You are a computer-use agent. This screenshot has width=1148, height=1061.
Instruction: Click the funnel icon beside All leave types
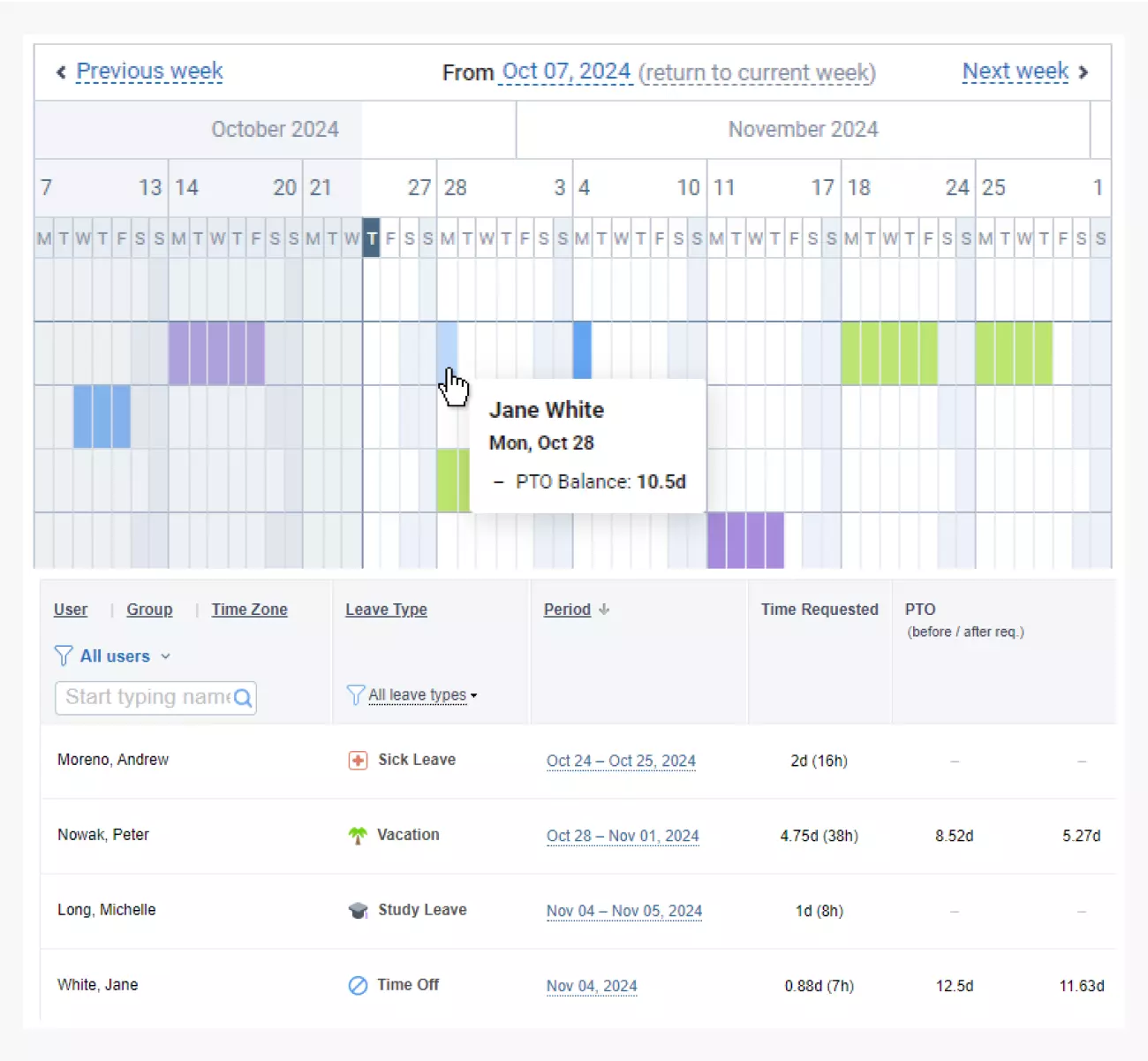[356, 695]
